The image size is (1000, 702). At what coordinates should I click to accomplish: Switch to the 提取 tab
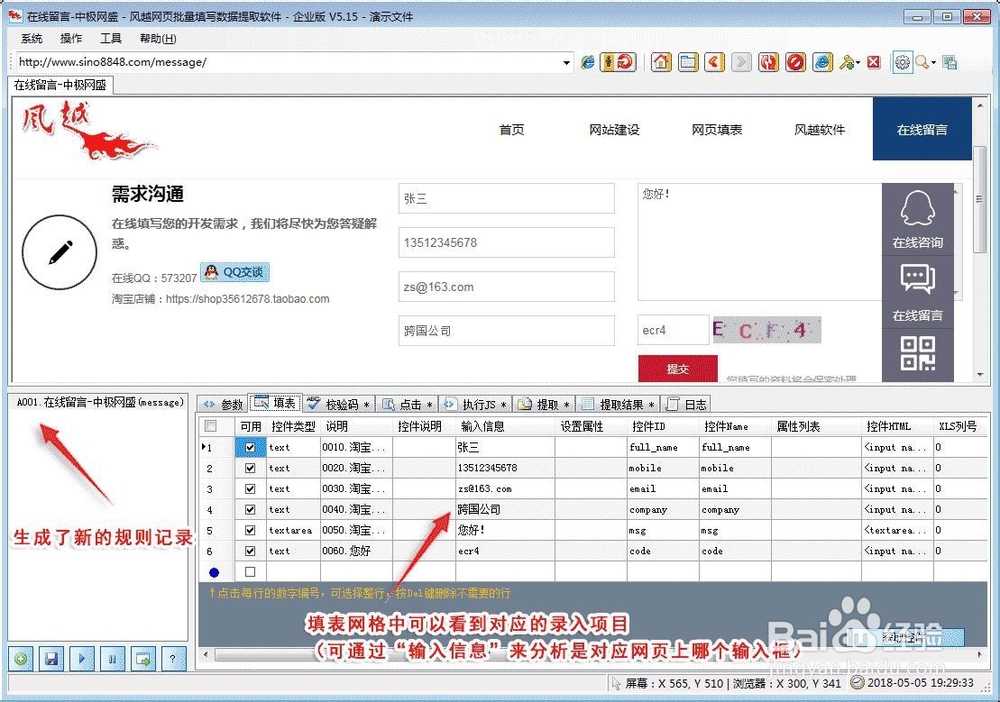coord(544,404)
